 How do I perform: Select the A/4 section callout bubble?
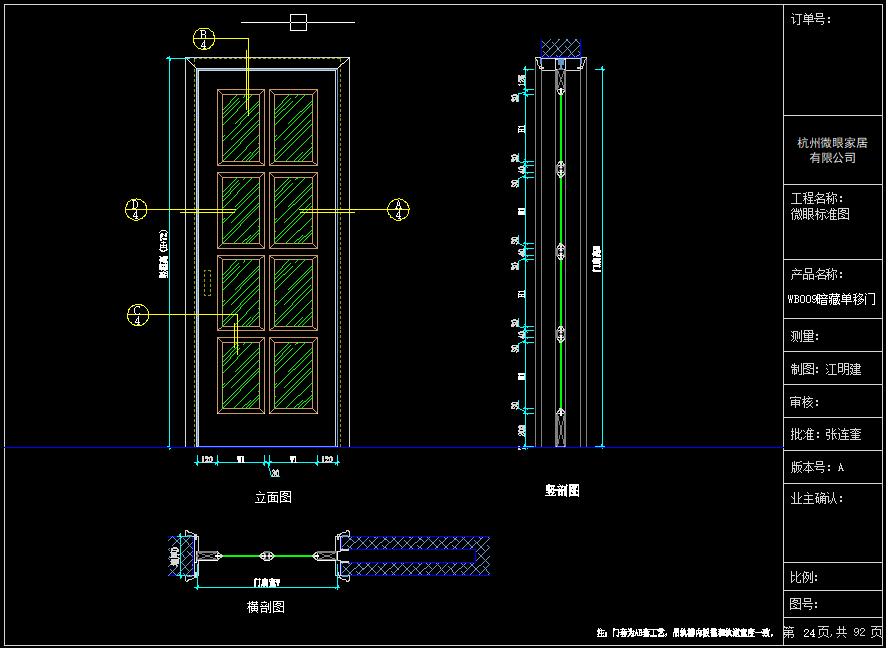pyautogui.click(x=399, y=210)
